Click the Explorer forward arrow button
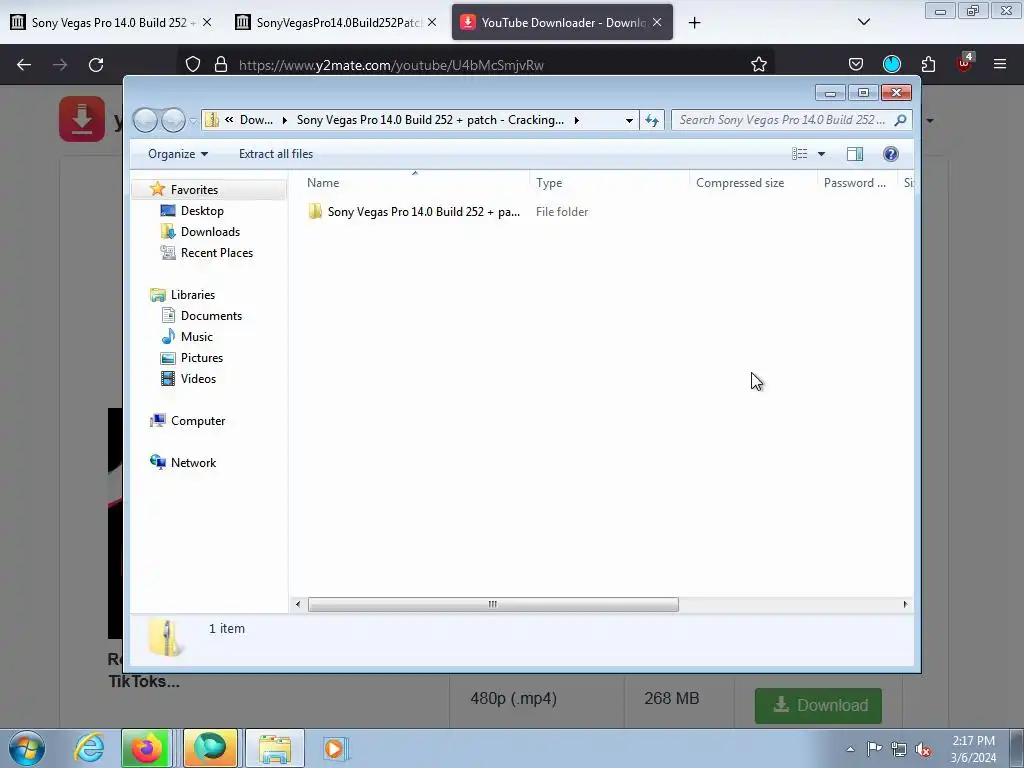1024x768 pixels. click(173, 120)
